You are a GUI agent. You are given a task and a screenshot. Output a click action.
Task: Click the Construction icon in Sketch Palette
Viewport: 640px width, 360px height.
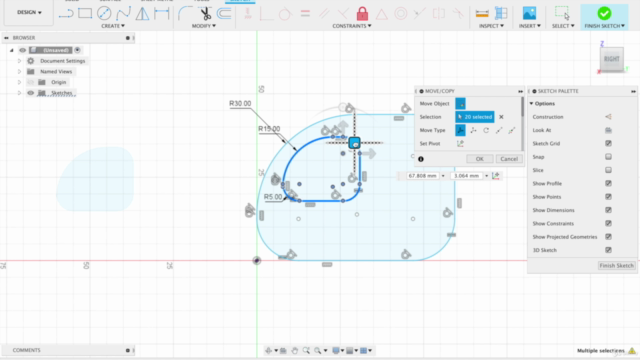pos(608,117)
